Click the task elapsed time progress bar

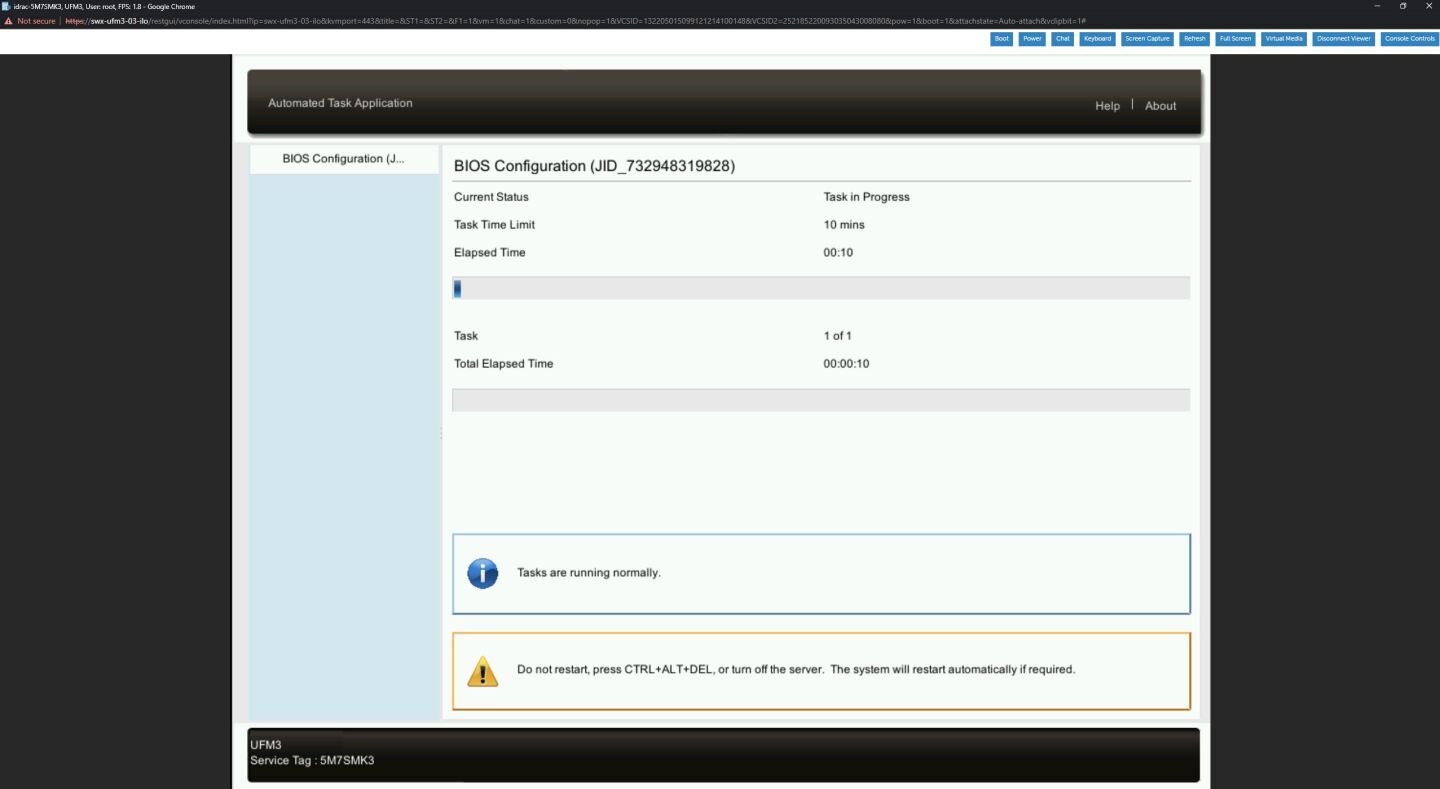tap(820, 289)
